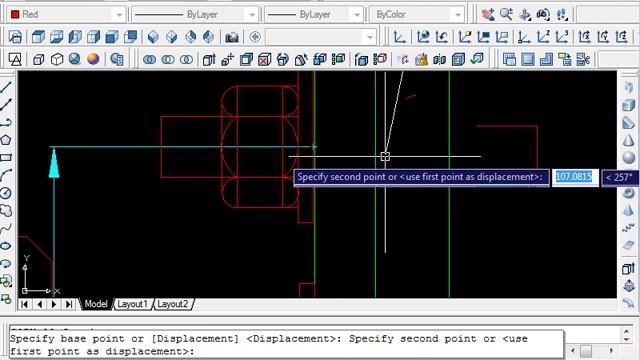
Task: Click the command line prompt text
Action: [269, 345]
